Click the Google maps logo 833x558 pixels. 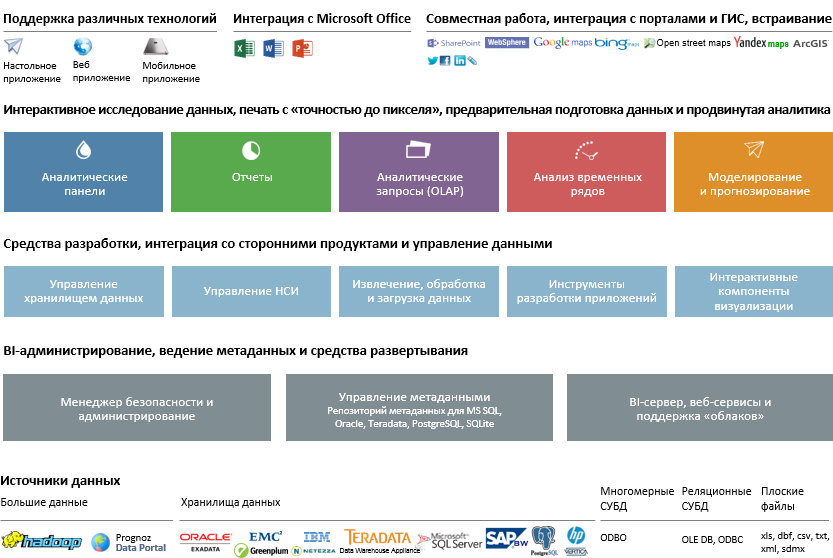pyautogui.click(x=563, y=43)
